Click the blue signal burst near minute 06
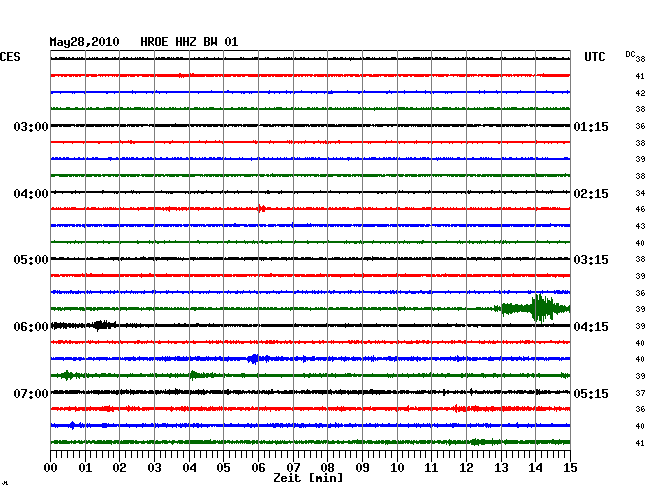 click(x=254, y=359)
